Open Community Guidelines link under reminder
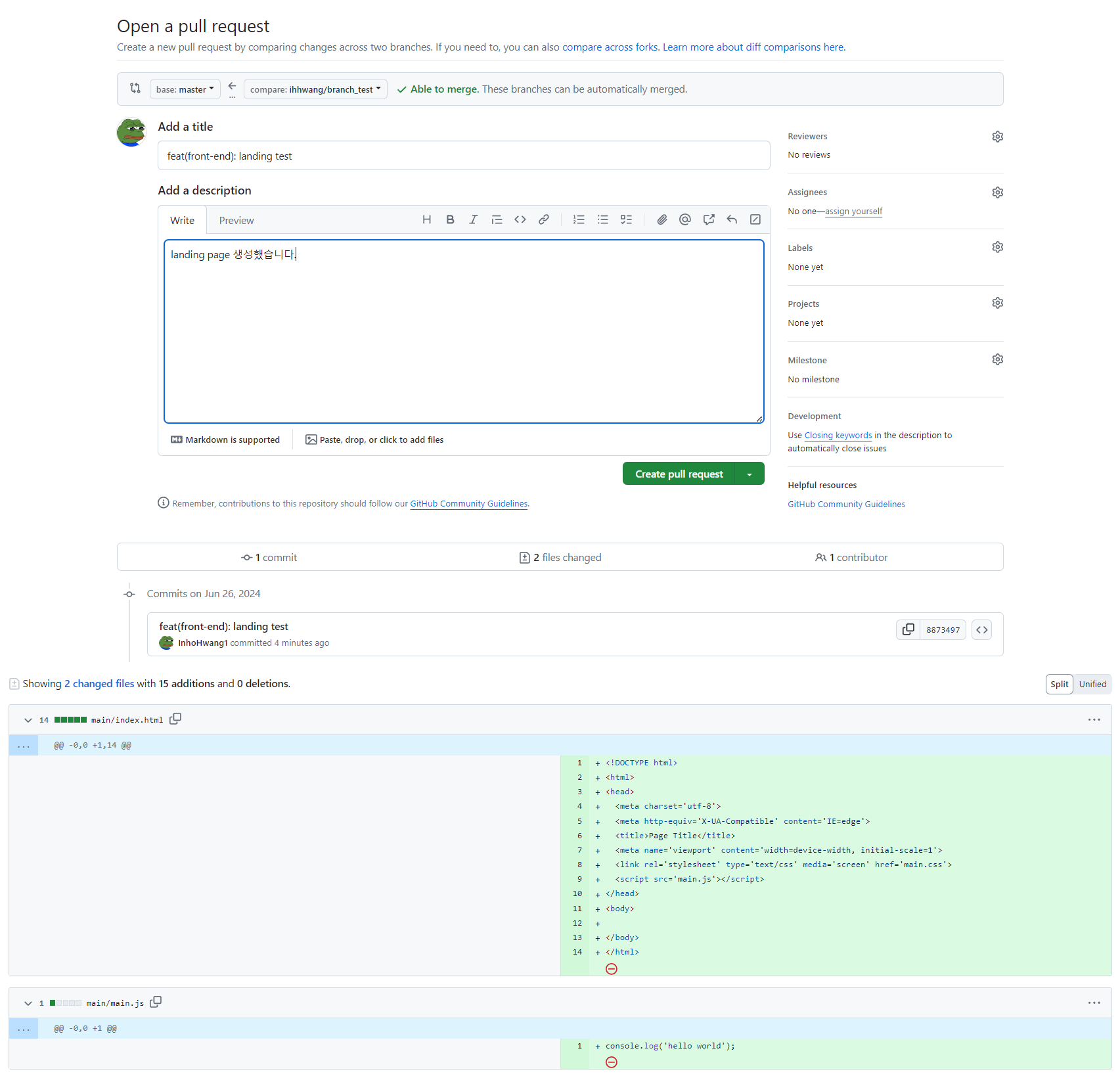Image resolution: width=1120 pixels, height=1082 pixels. point(468,503)
